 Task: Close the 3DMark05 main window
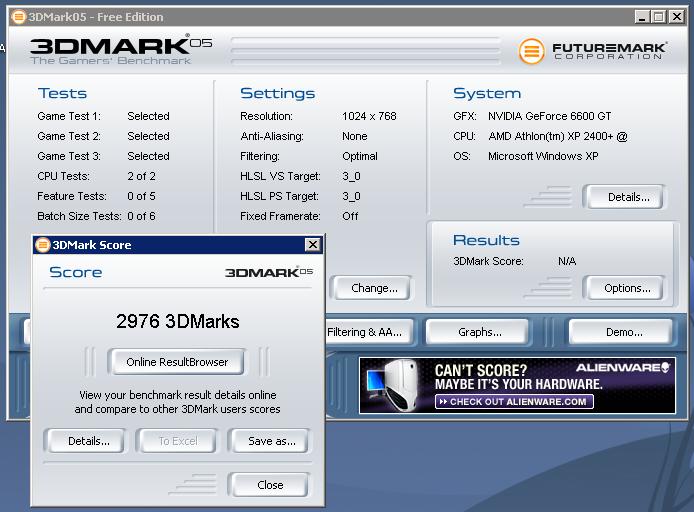[677, 17]
